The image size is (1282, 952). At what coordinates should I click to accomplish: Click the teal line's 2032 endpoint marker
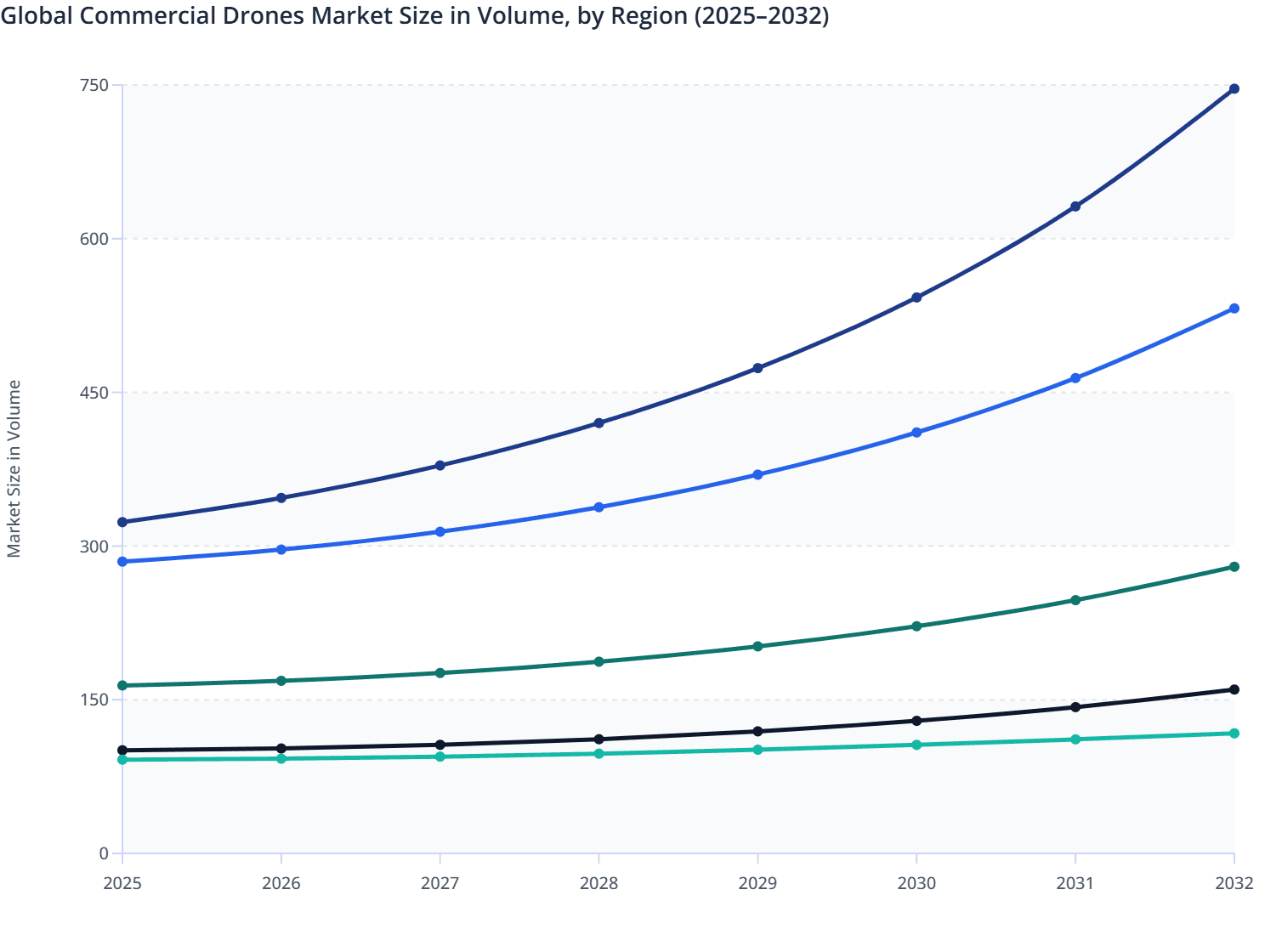[1234, 732]
